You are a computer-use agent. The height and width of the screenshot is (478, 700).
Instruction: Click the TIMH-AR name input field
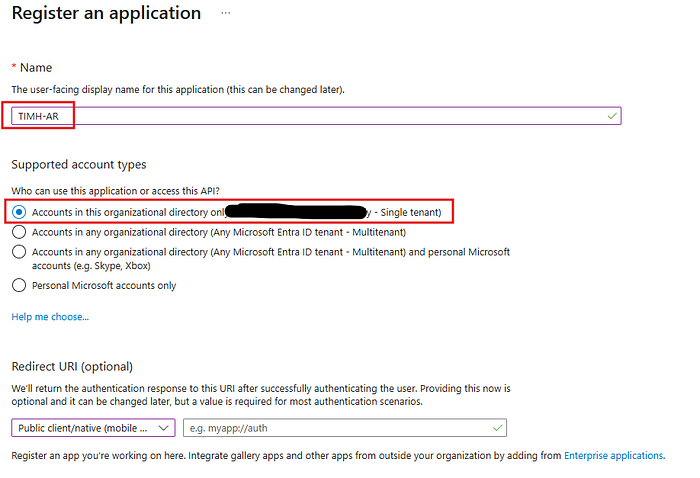(x=320, y=116)
